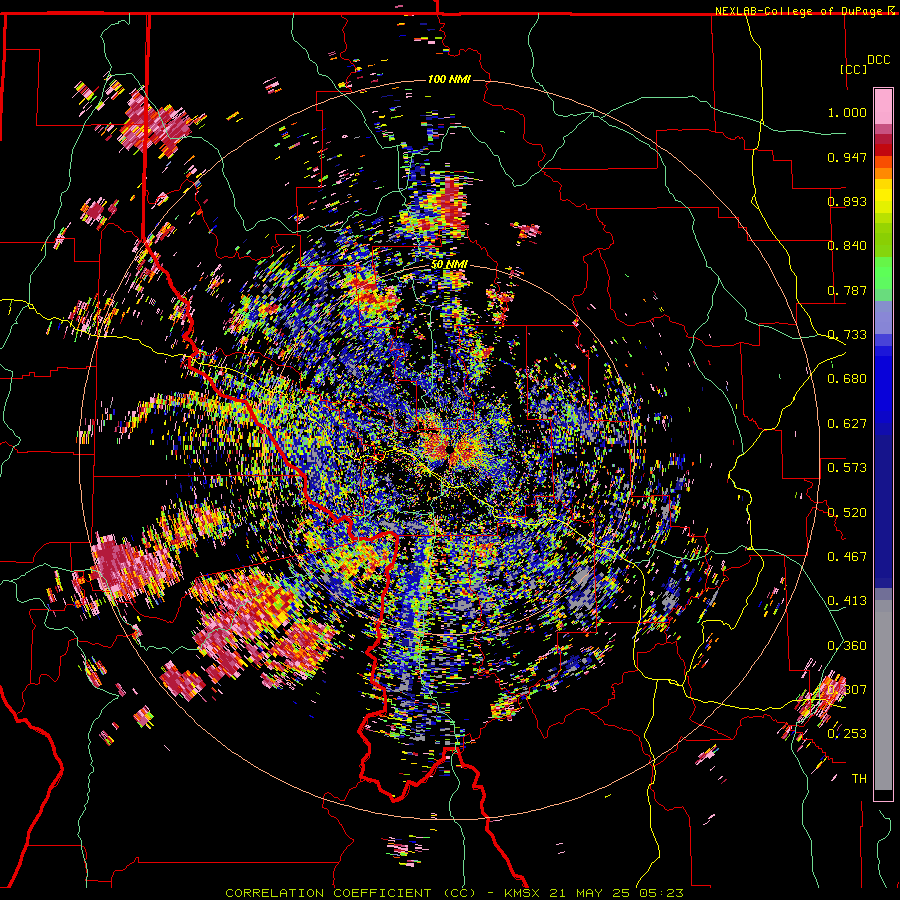Click the 0.360 scale value
The height and width of the screenshot is (900, 900).
pos(847,646)
